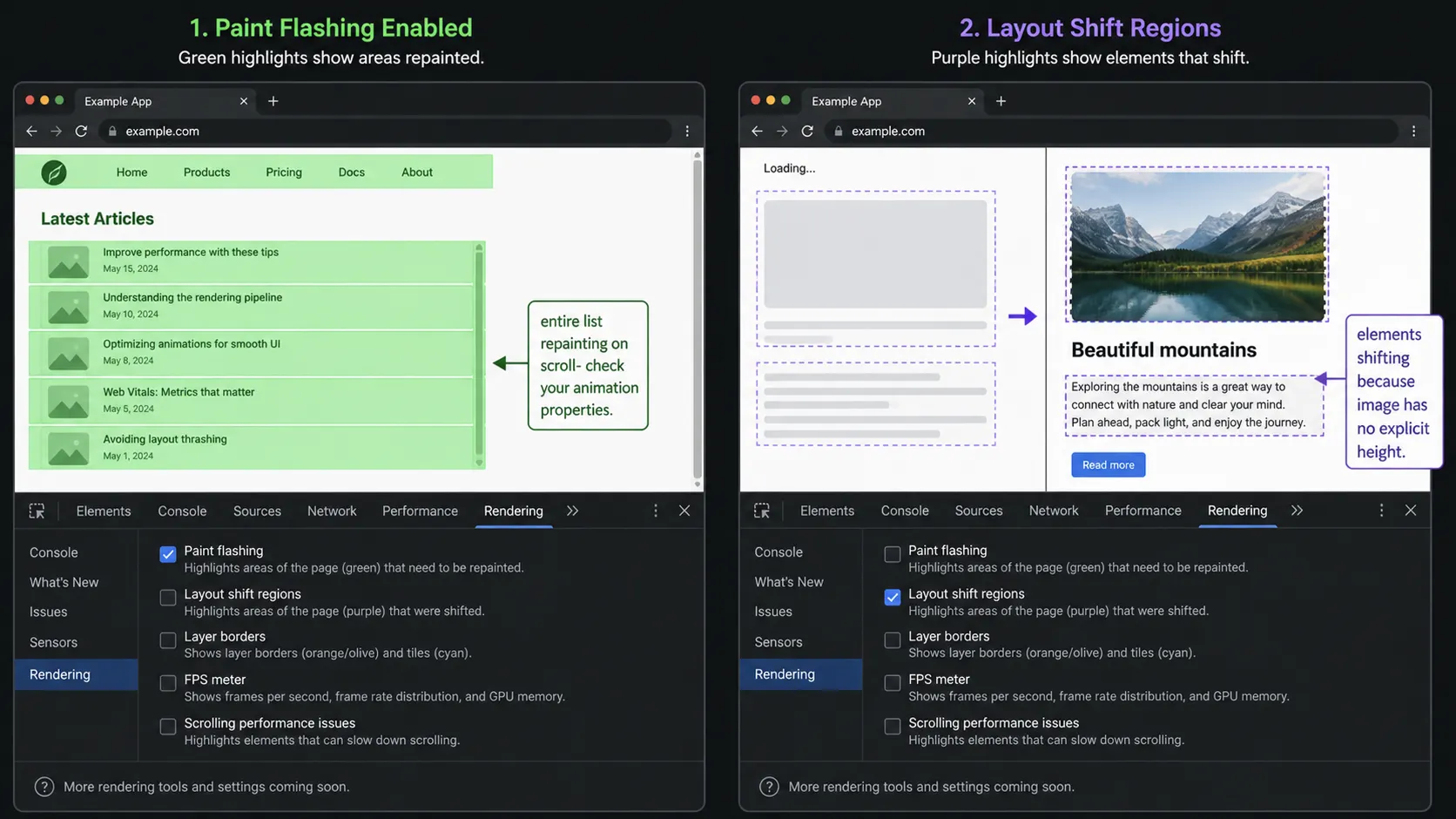The height and width of the screenshot is (819, 1456).
Task: Close Example App tab in left browser
Action: point(244,101)
